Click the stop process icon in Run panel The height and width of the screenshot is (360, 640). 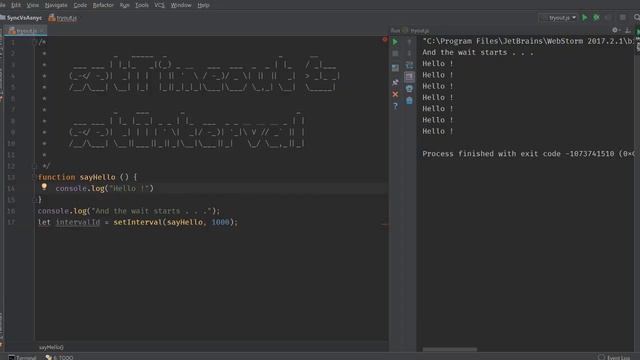pos(395,53)
